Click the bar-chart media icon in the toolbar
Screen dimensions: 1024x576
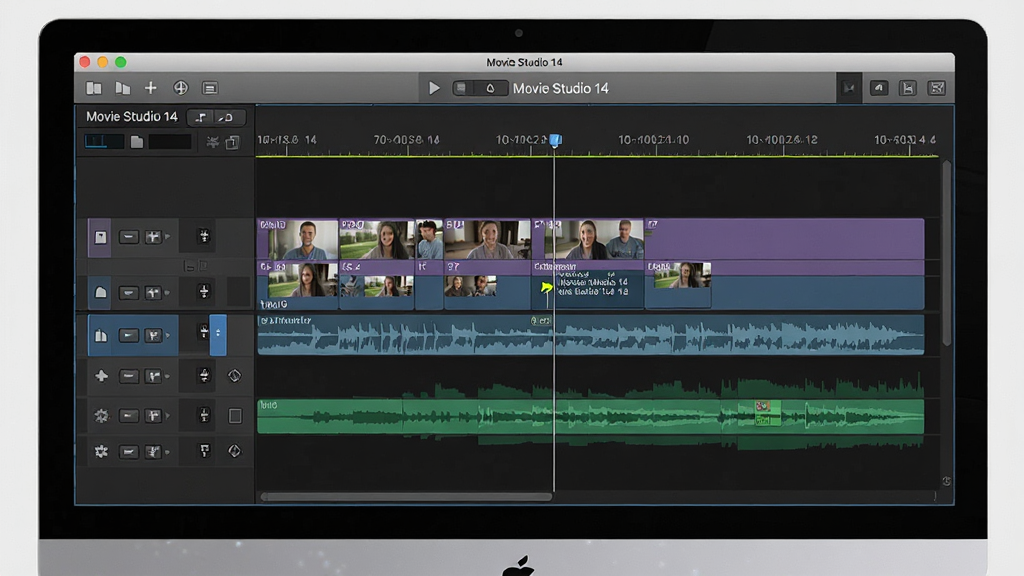122,88
